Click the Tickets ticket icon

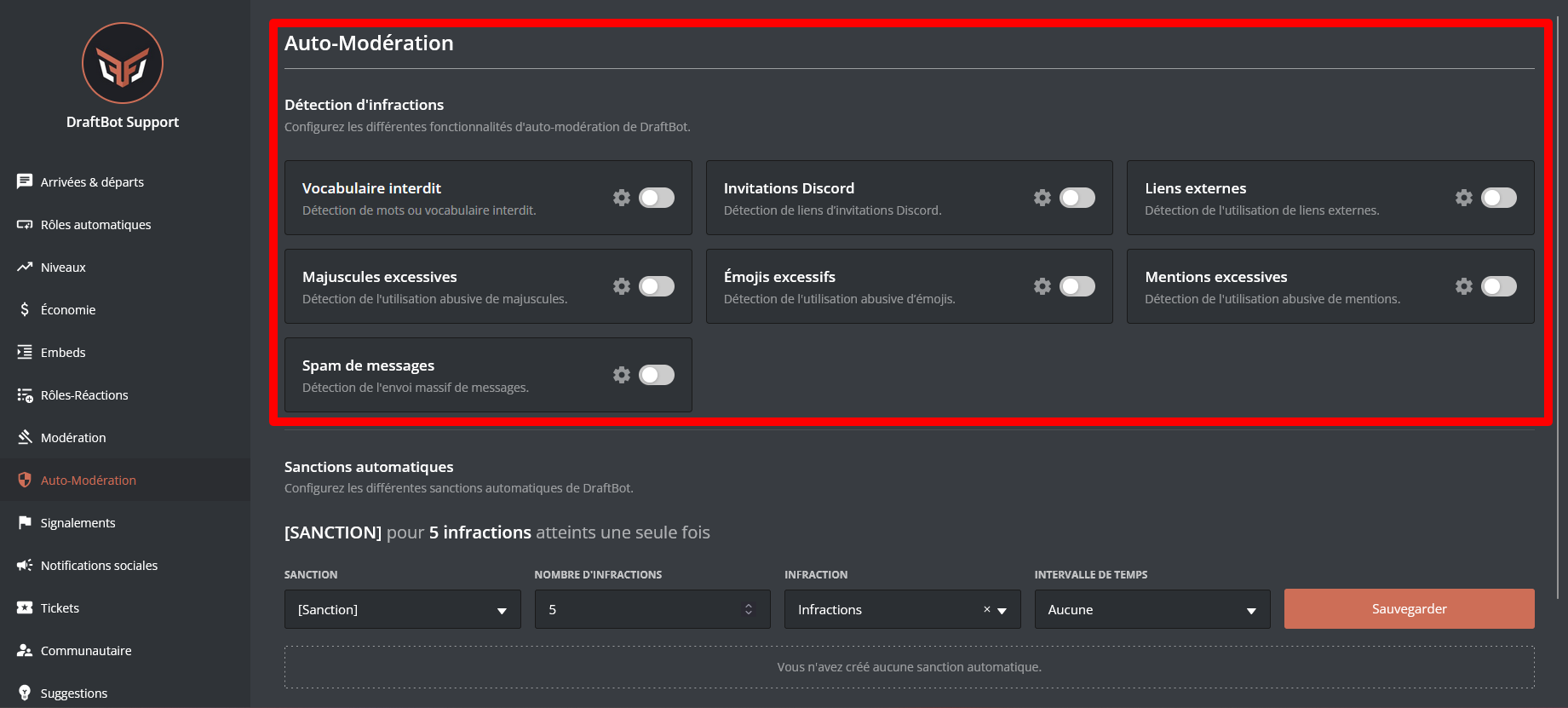coord(25,607)
